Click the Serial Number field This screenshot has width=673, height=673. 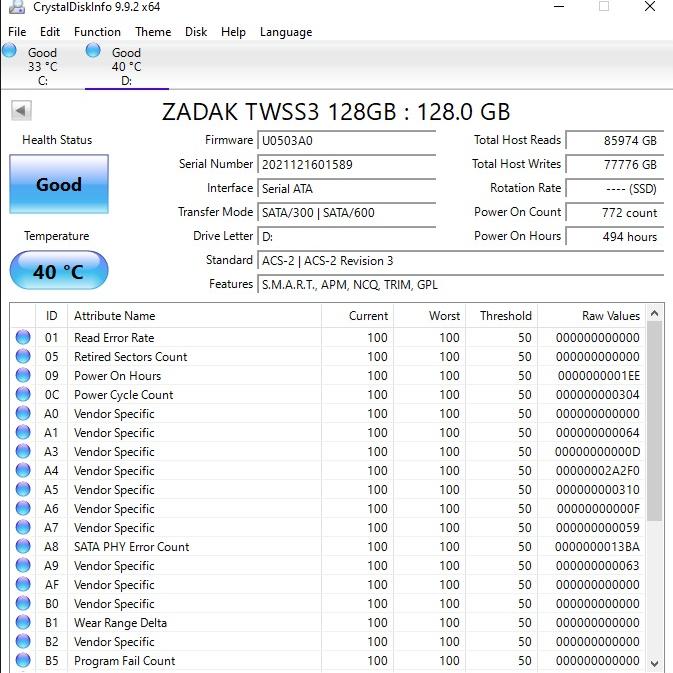(346, 165)
